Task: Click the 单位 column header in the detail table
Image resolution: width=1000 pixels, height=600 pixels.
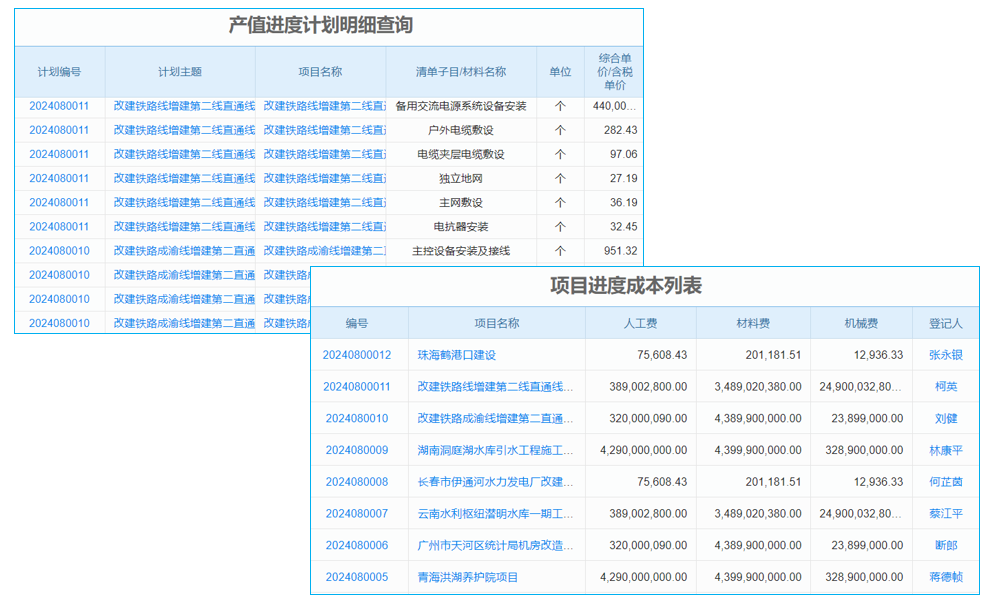Action: pyautogui.click(x=560, y=71)
